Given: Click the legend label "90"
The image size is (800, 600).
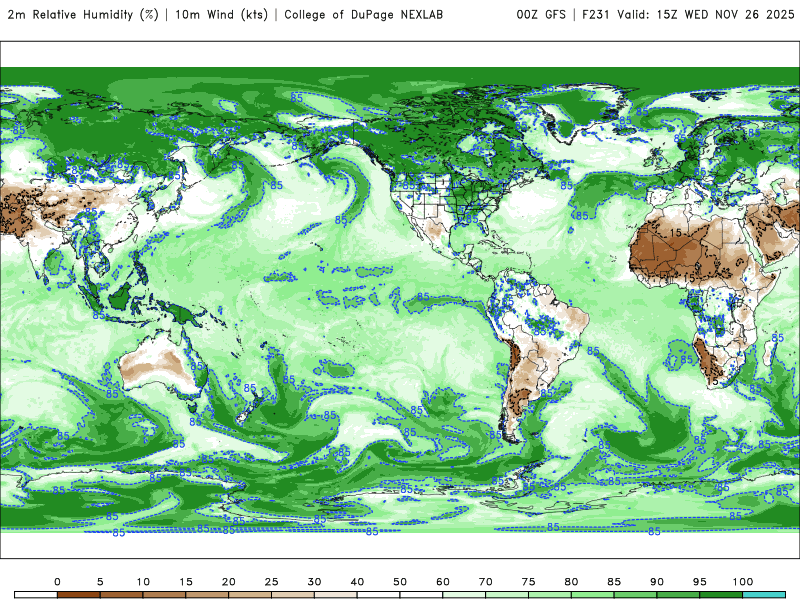Looking at the screenshot, I should (657, 582).
